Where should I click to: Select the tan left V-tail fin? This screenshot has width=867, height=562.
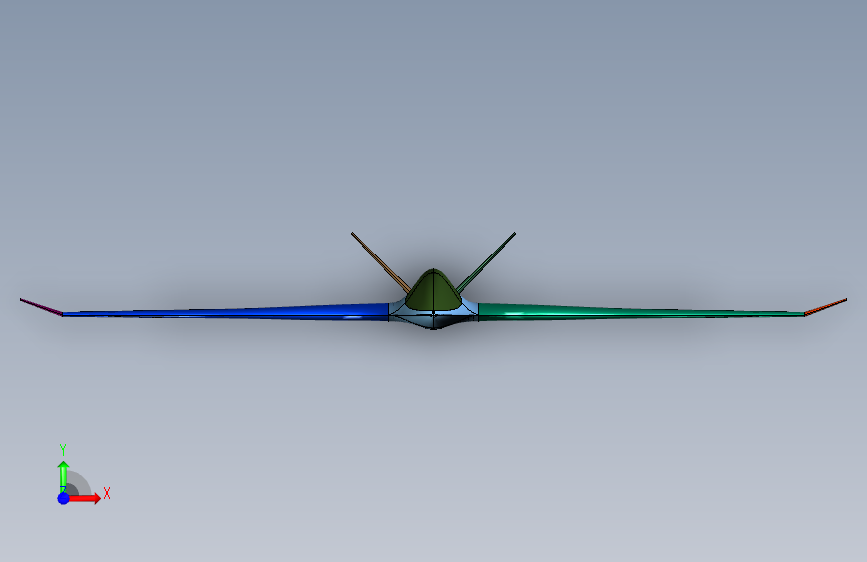(x=380, y=262)
